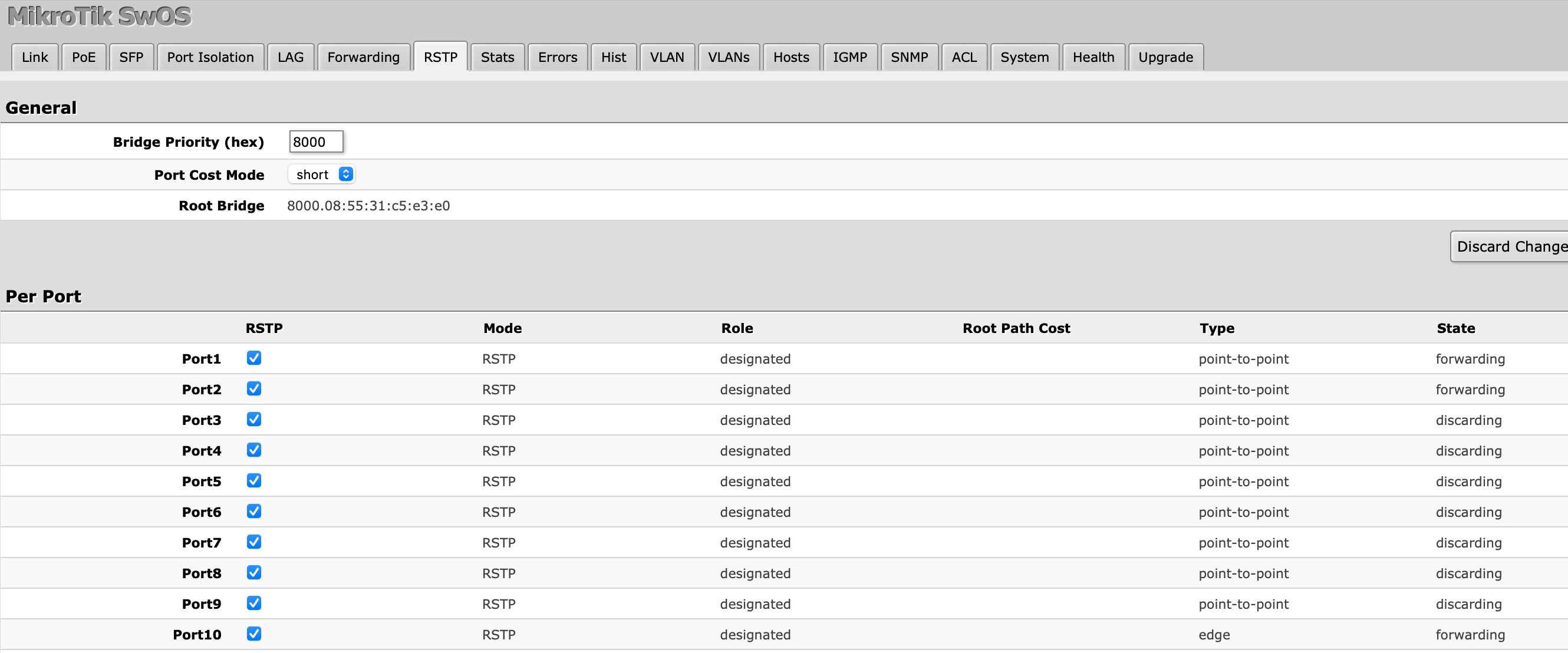Toggle RSTP checkbox for Port2
Viewport: 1568px width, 653px height.
[254, 388]
